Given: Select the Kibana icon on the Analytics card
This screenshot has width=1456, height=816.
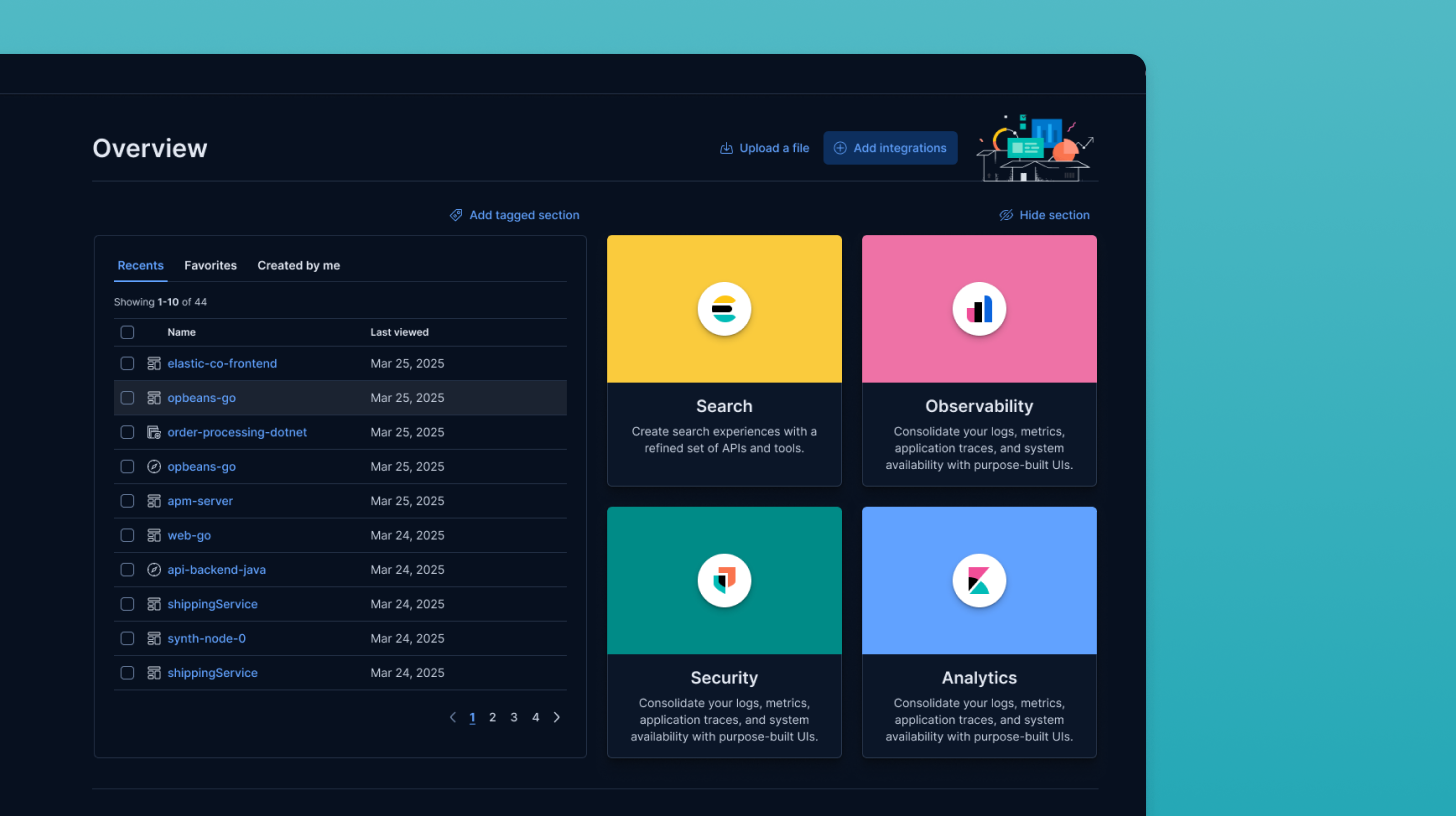Looking at the screenshot, I should [978, 580].
